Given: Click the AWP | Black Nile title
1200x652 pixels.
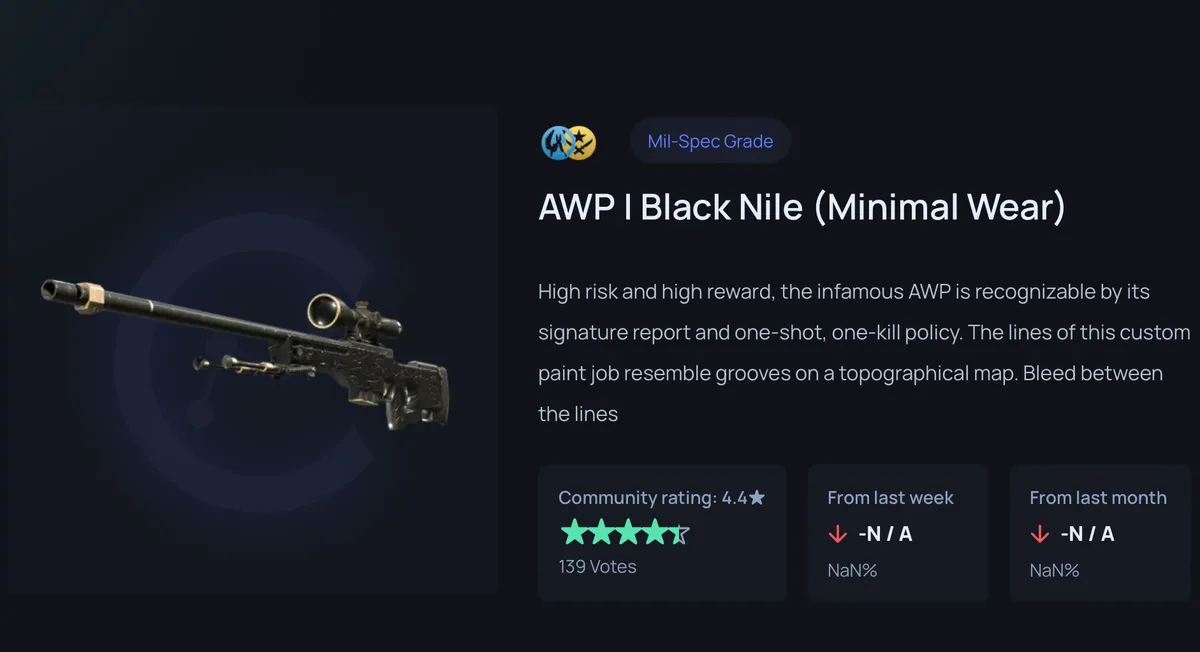Looking at the screenshot, I should 802,207.
